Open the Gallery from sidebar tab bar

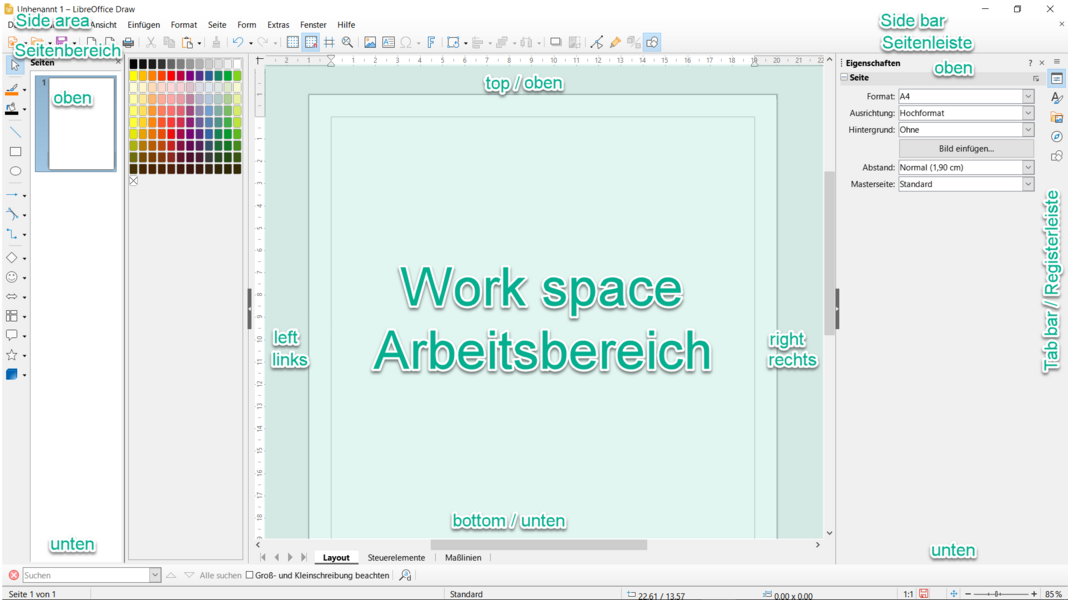[x=1057, y=118]
